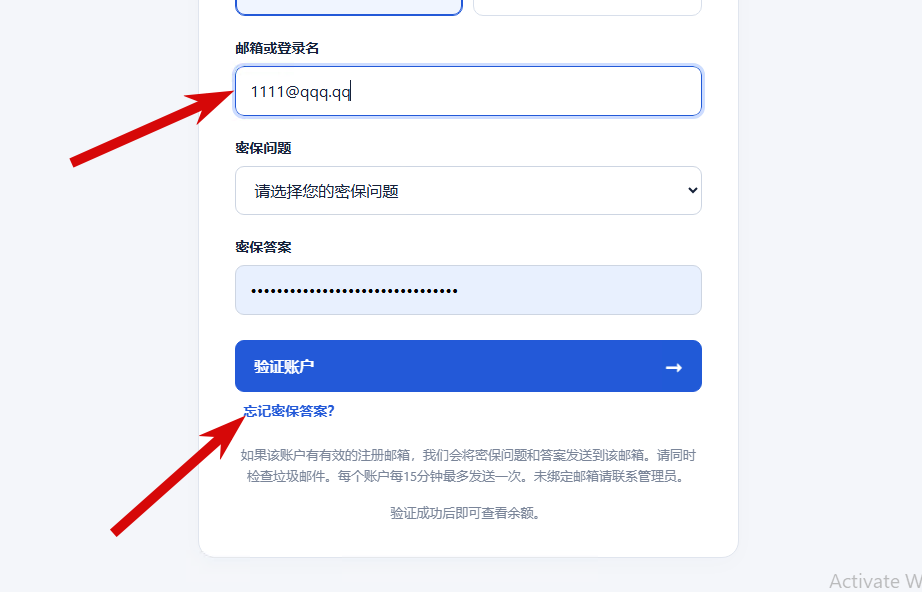Viewport: 922px width, 592px height.
Task: Focus the masked 密保答案 password field
Action: pos(468,290)
